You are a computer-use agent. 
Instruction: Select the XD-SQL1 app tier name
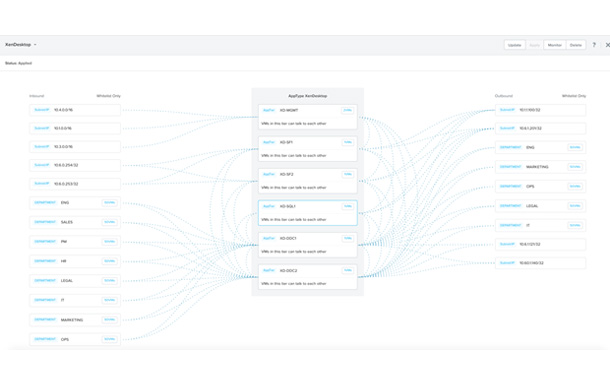coord(287,207)
